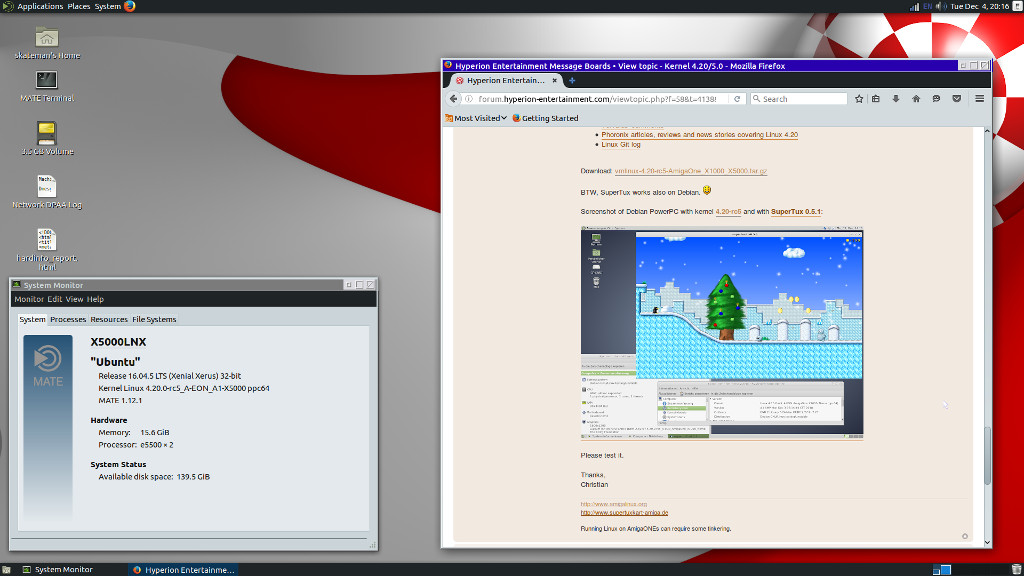Open the Phoronix articles link about Linux 4.20
This screenshot has height=576, width=1024.
click(699, 135)
